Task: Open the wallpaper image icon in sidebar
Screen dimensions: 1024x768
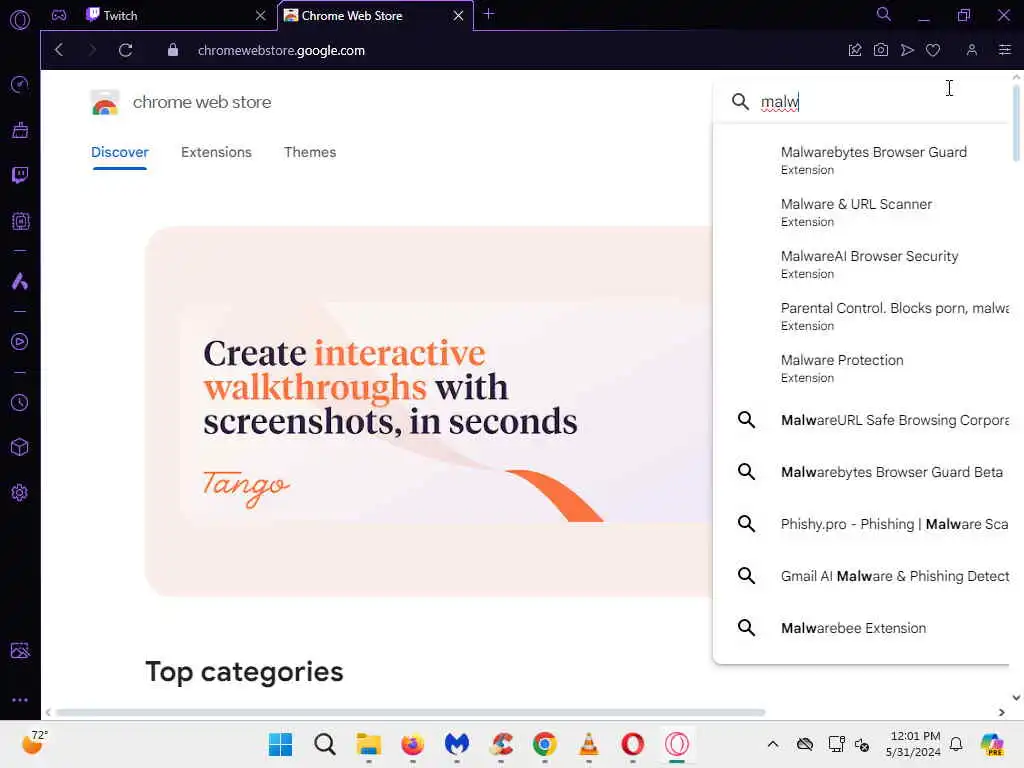Action: pos(20,650)
